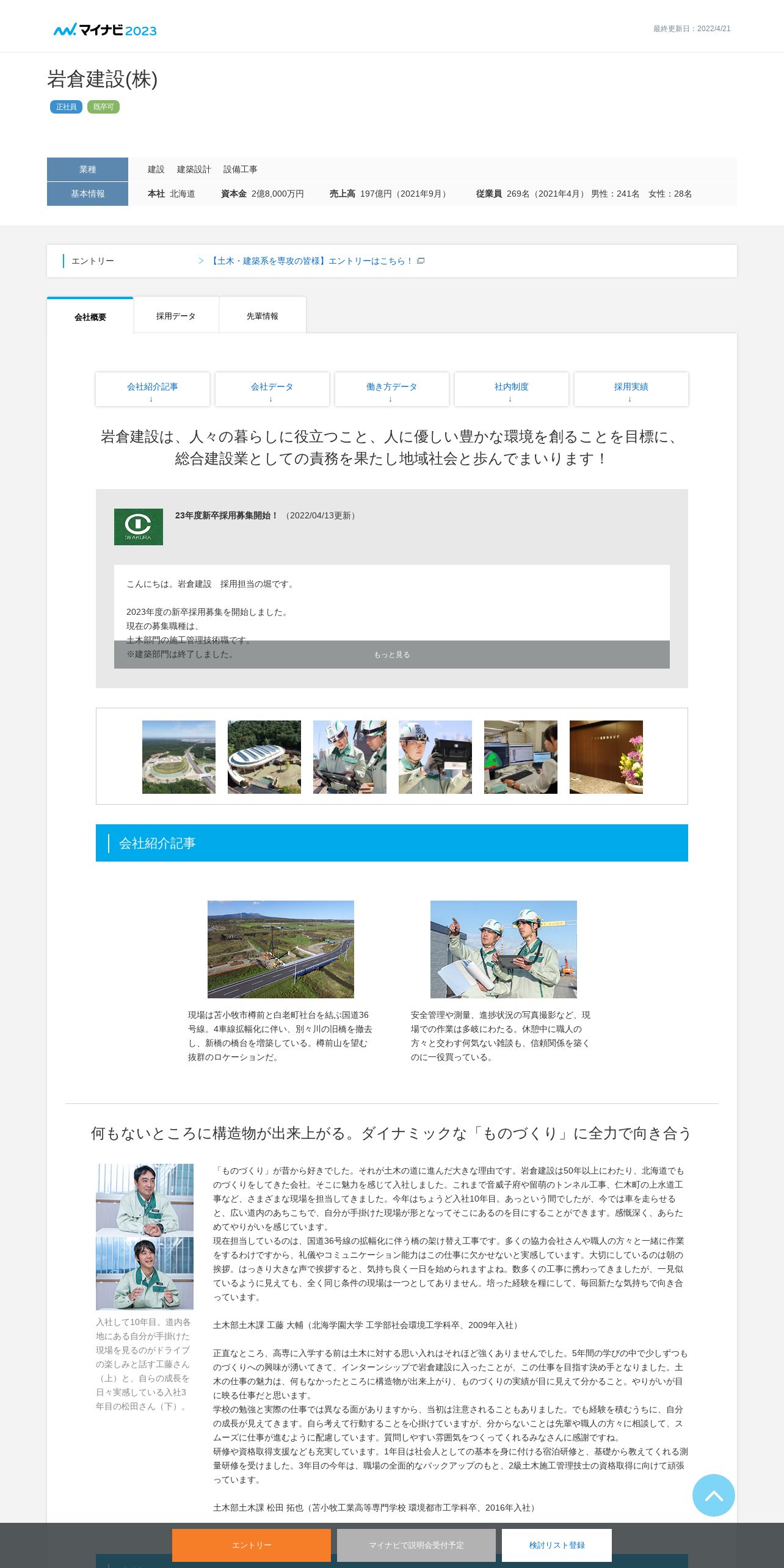Click 検討リスト登録 button
This screenshot has width=784, height=1568.
[557, 1545]
